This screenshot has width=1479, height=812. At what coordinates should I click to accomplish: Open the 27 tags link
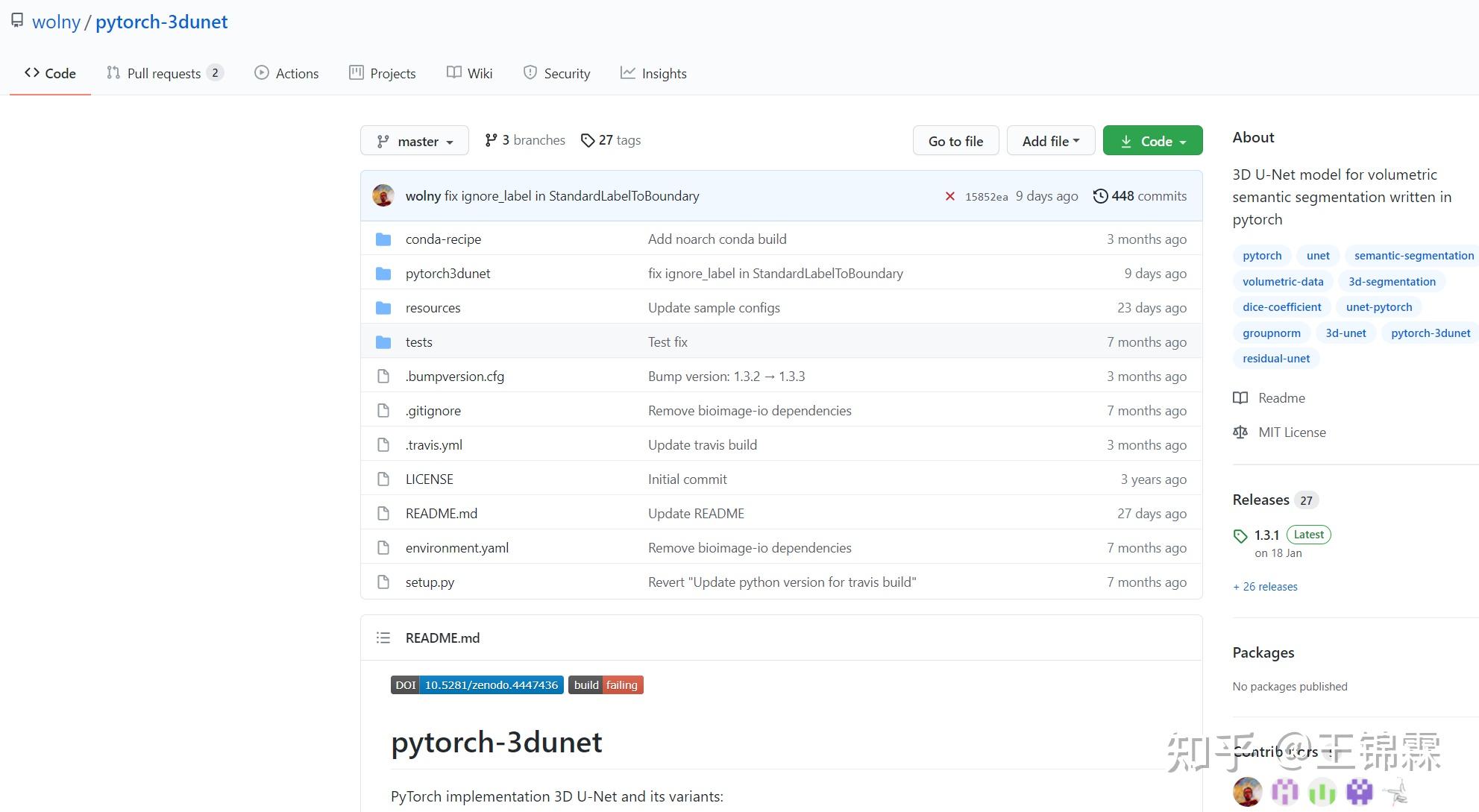611,140
